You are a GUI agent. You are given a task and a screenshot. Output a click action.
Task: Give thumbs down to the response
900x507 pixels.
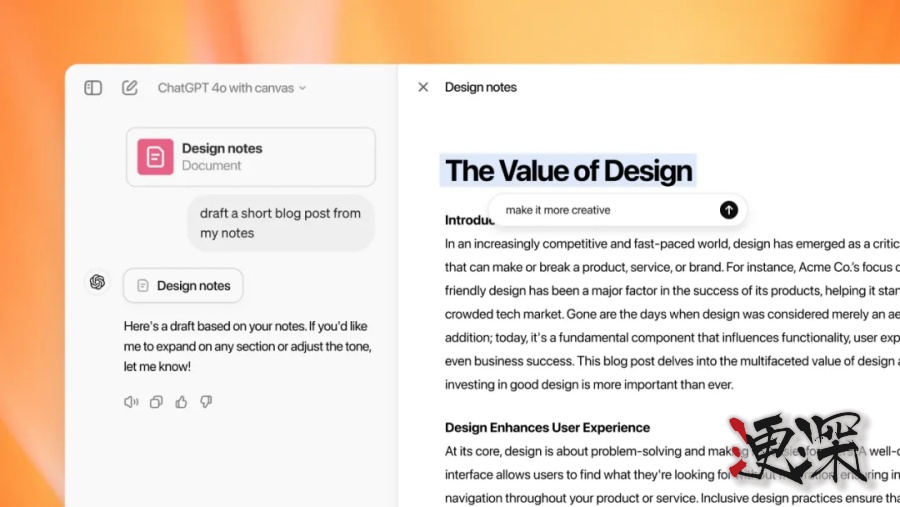(x=206, y=402)
